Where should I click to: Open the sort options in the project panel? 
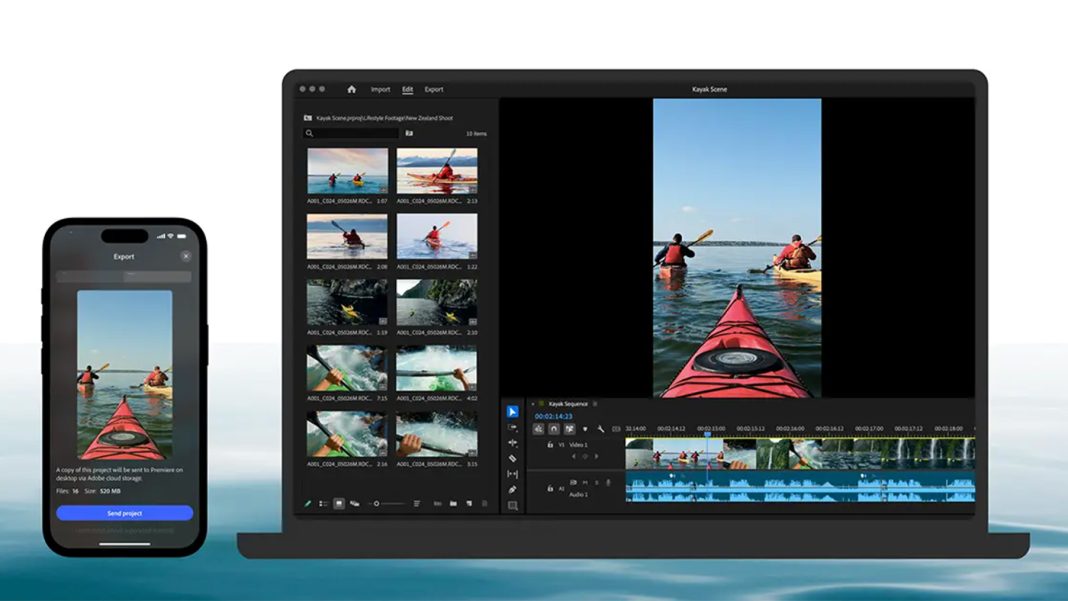pos(416,503)
